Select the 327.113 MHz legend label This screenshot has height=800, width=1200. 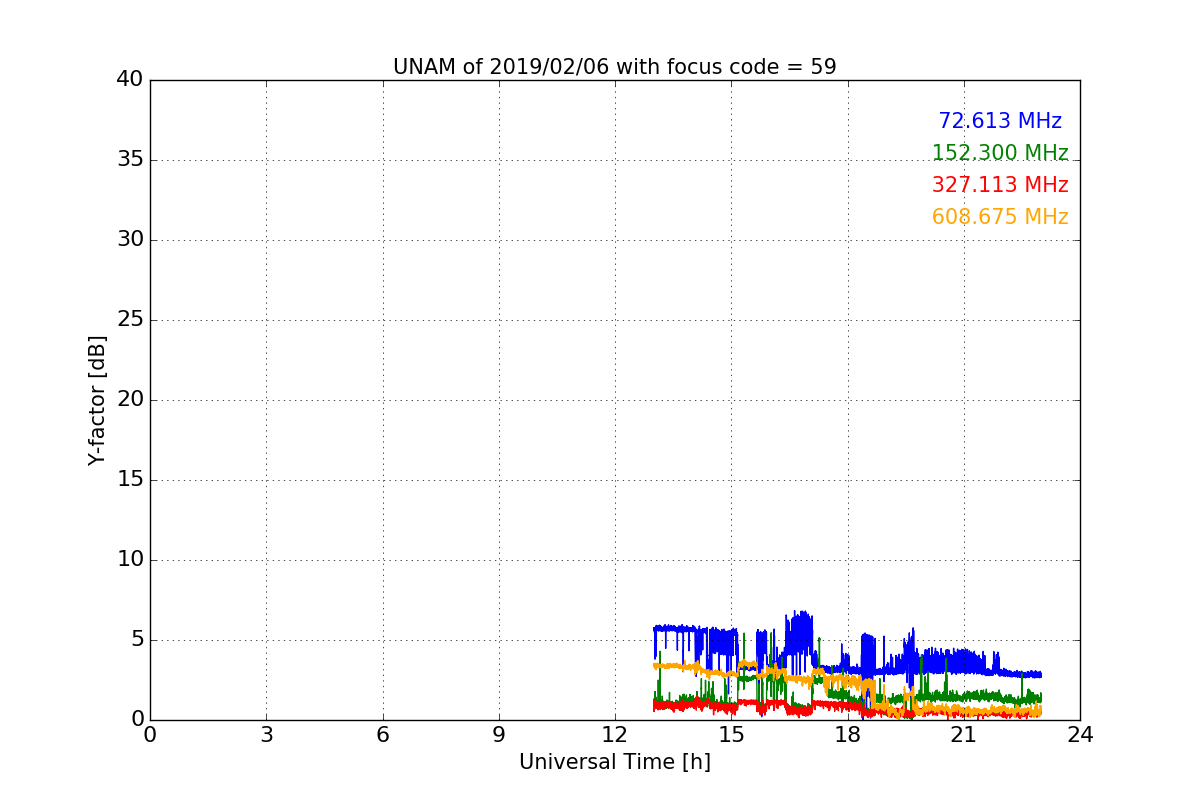pyautogui.click(x=1000, y=185)
